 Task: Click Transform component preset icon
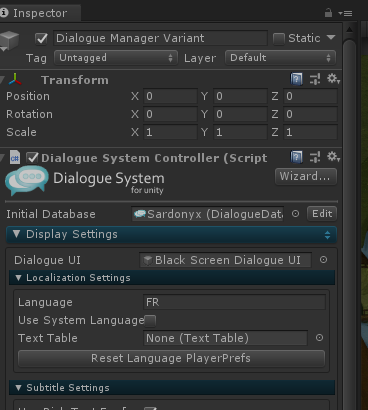tap(315, 79)
